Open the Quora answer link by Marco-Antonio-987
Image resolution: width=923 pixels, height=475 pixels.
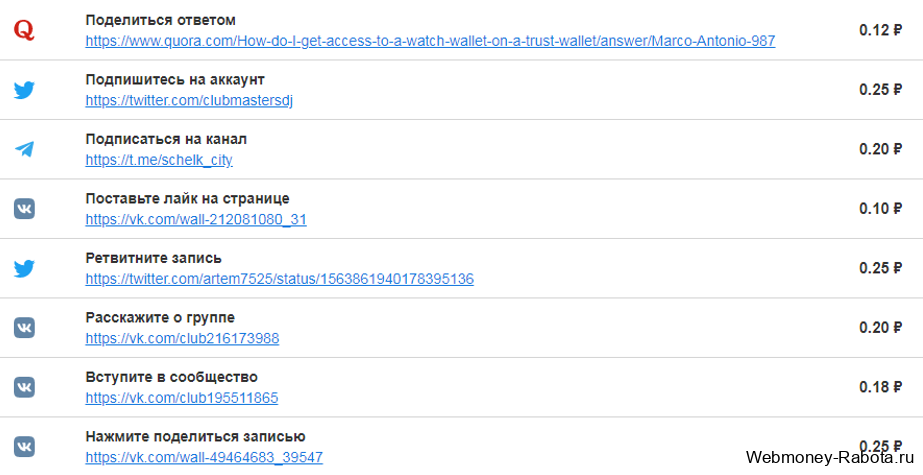click(x=430, y=41)
